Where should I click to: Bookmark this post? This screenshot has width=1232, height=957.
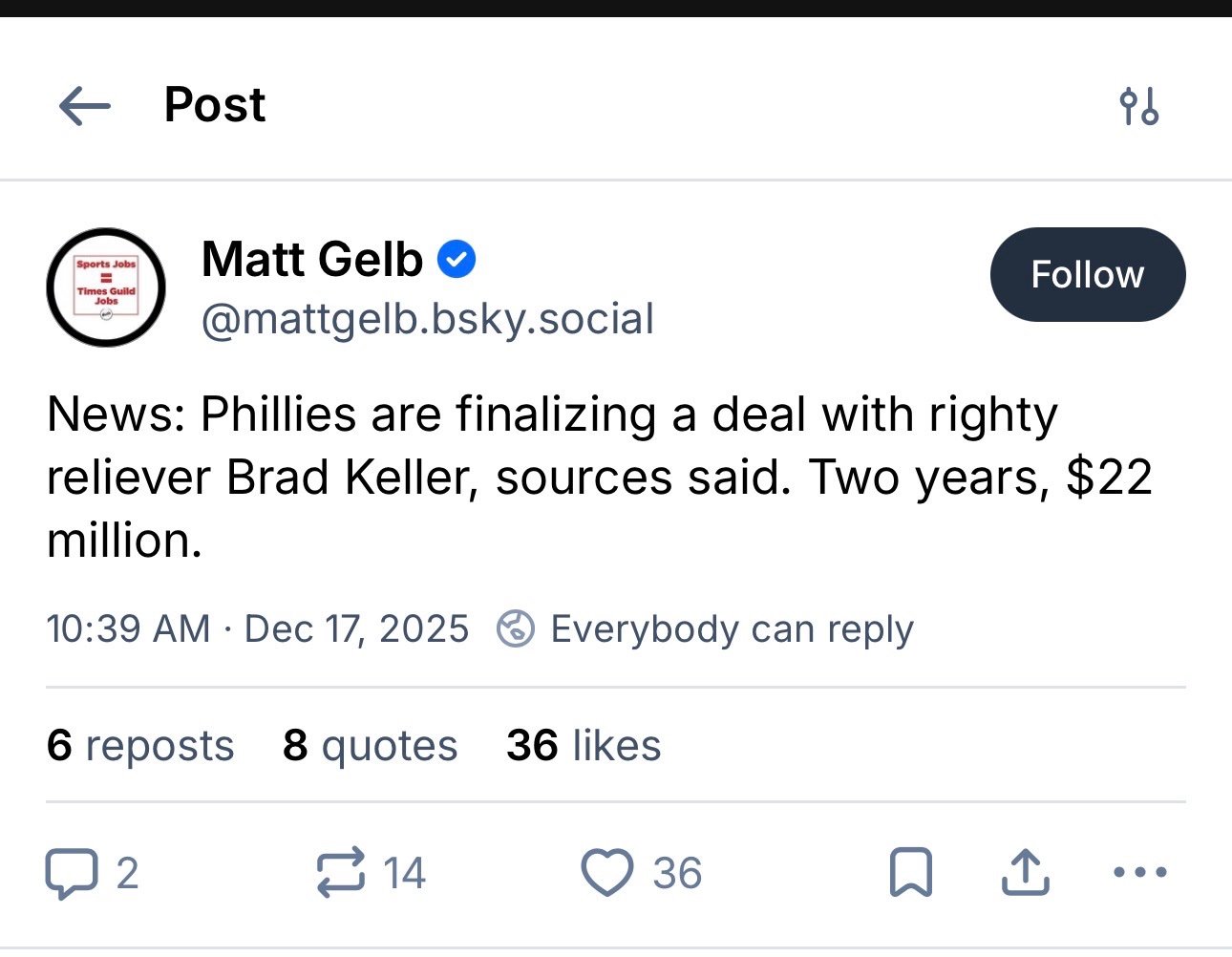pyautogui.click(x=910, y=873)
